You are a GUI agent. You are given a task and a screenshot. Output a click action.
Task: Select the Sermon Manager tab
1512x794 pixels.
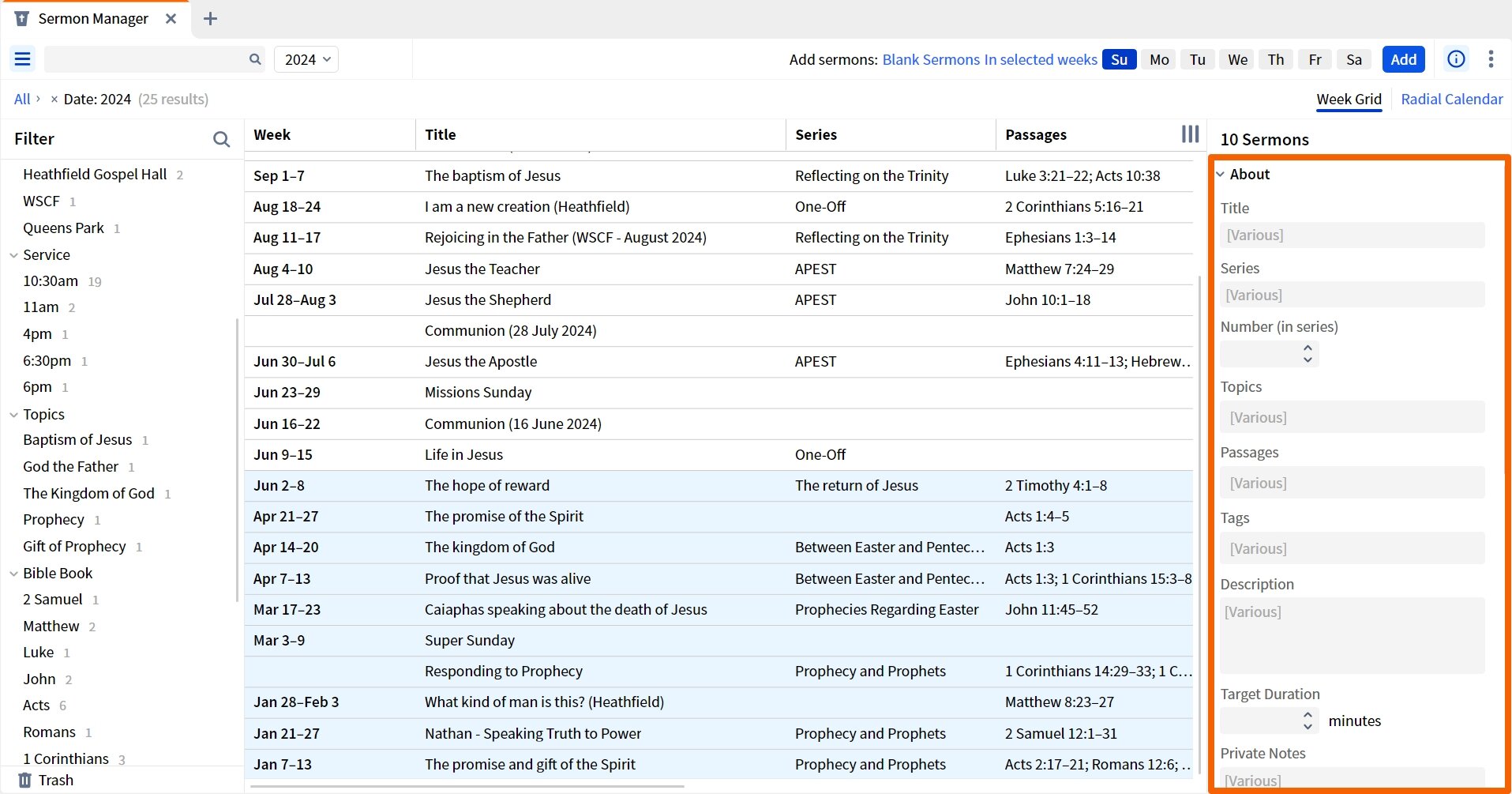pos(93,19)
